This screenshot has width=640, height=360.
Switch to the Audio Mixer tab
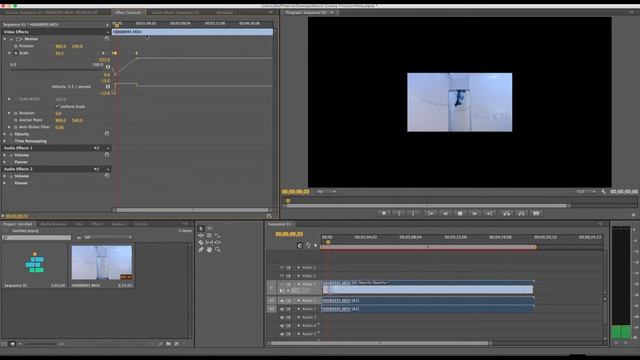tap(176, 13)
